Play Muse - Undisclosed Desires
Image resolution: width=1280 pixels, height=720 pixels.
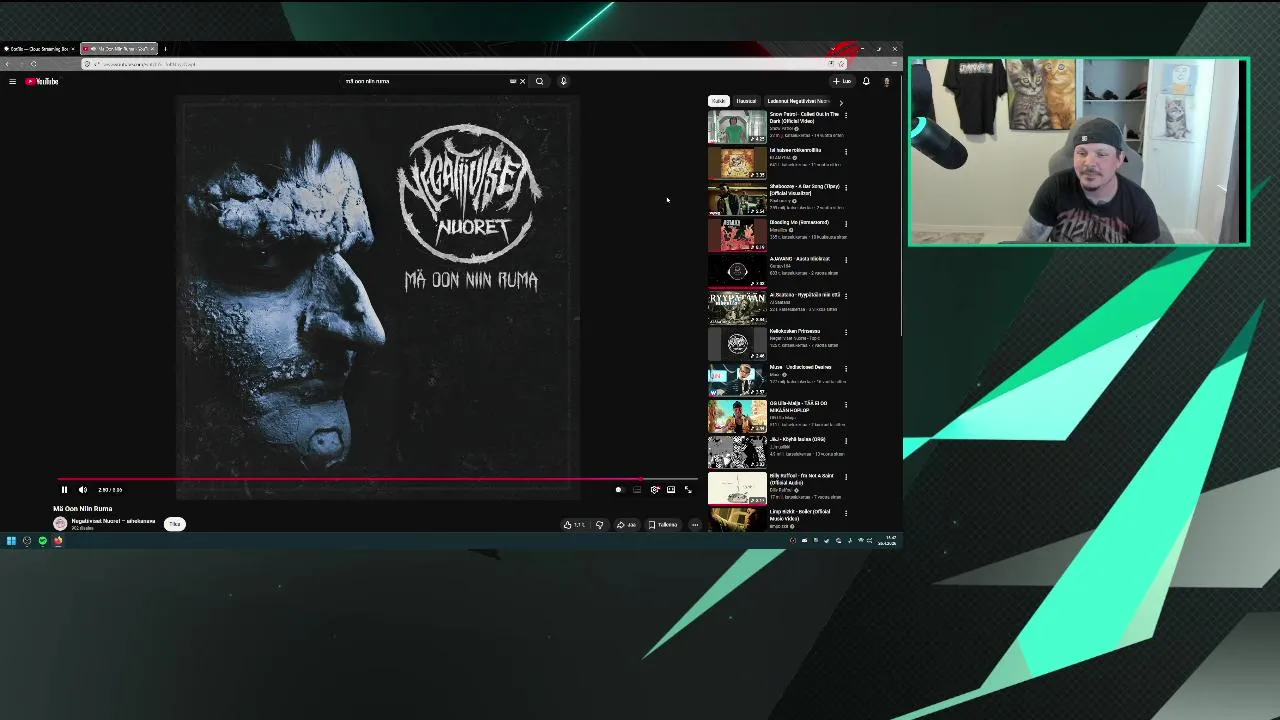[737, 380]
